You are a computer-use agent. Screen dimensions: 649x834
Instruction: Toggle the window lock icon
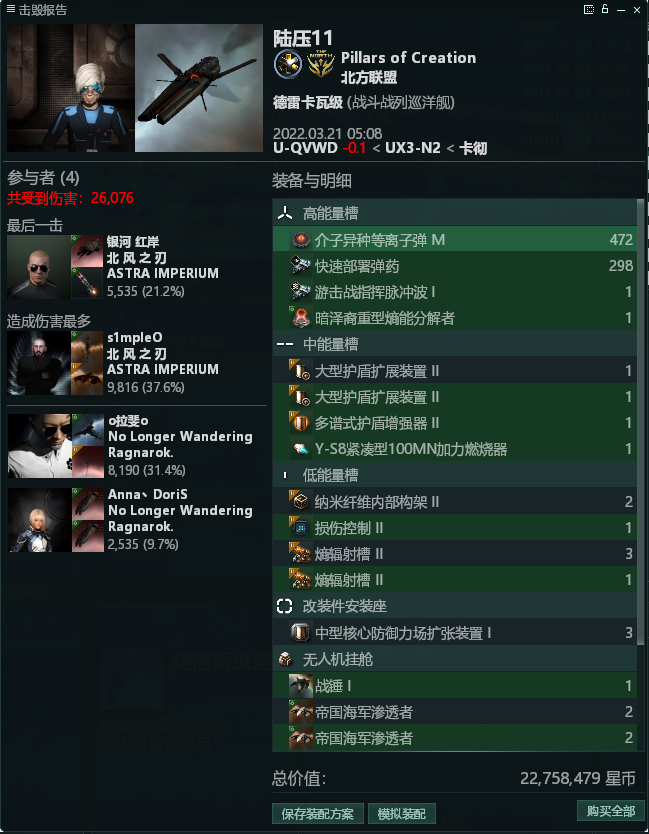[605, 9]
